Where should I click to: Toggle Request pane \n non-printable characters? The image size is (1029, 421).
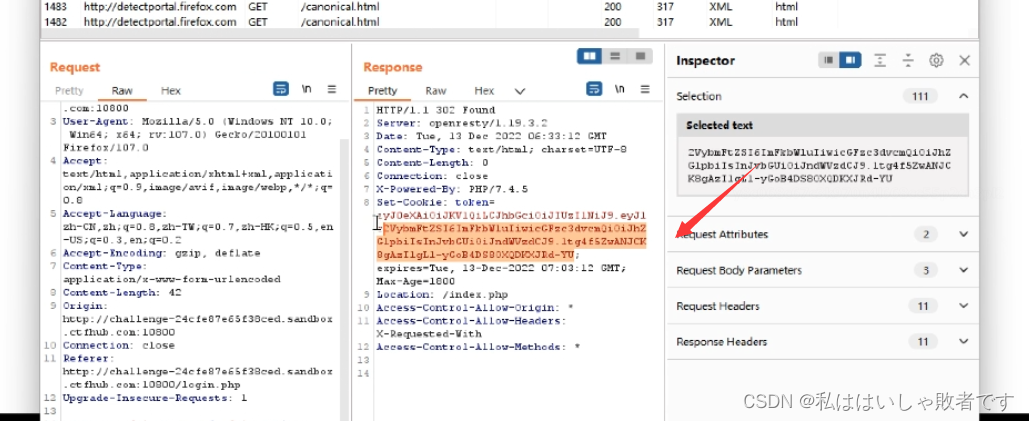(x=306, y=89)
